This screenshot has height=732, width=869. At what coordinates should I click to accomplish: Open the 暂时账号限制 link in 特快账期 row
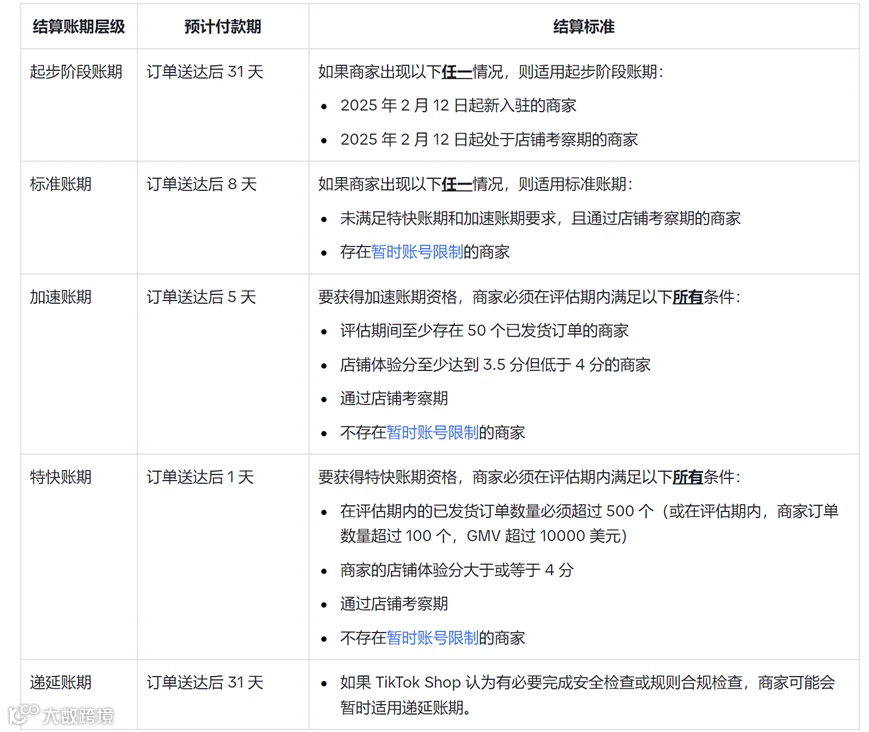click(432, 638)
